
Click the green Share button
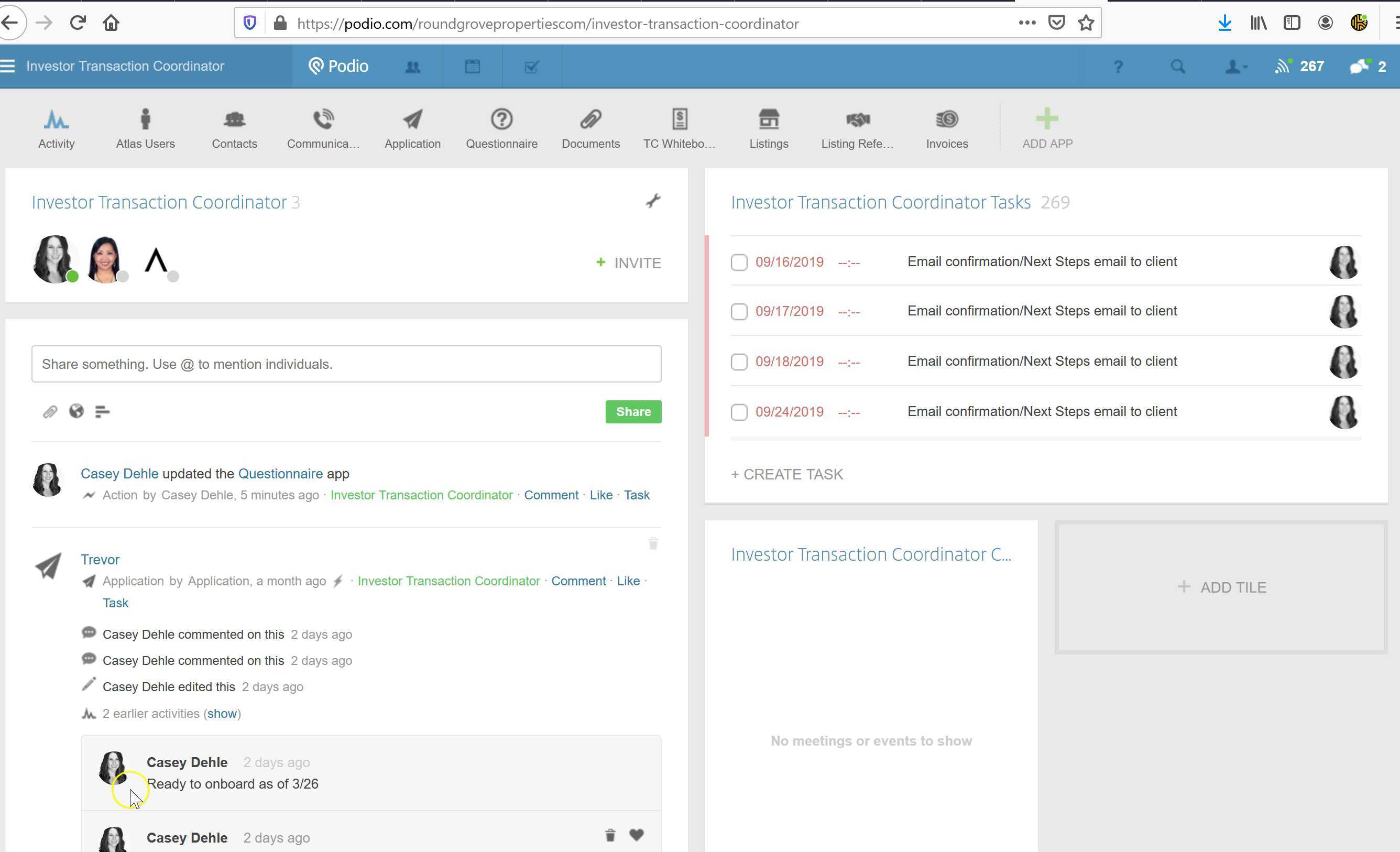point(633,411)
